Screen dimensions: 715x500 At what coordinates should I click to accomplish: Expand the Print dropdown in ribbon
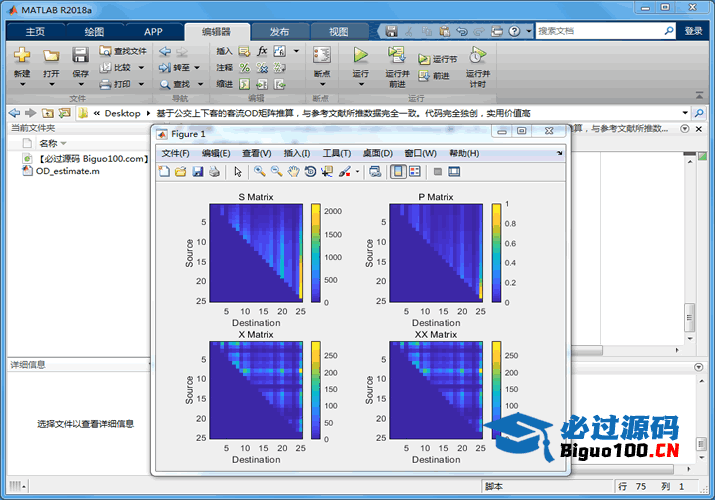coord(141,84)
